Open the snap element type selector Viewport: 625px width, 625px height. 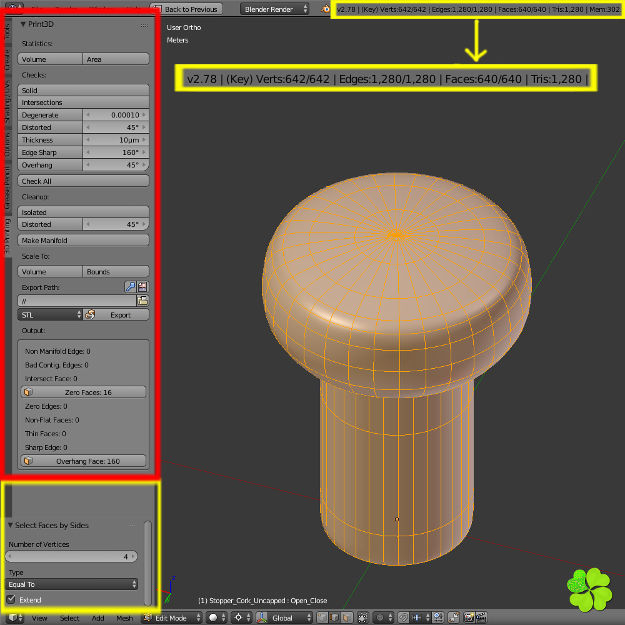[421, 618]
